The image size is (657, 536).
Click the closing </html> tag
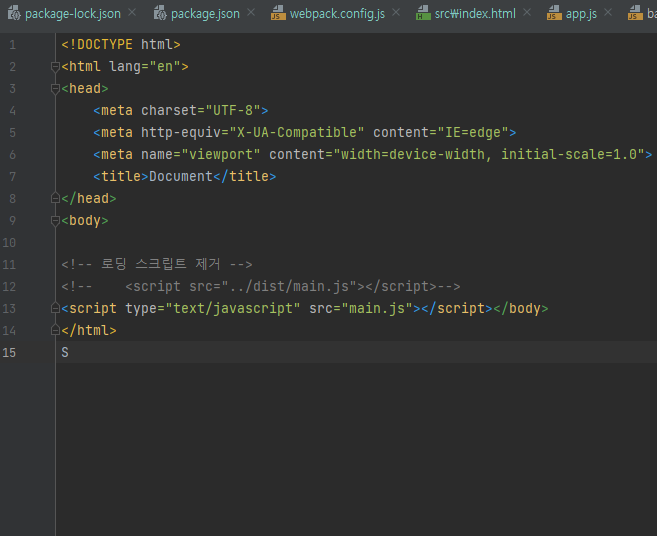click(x=88, y=330)
